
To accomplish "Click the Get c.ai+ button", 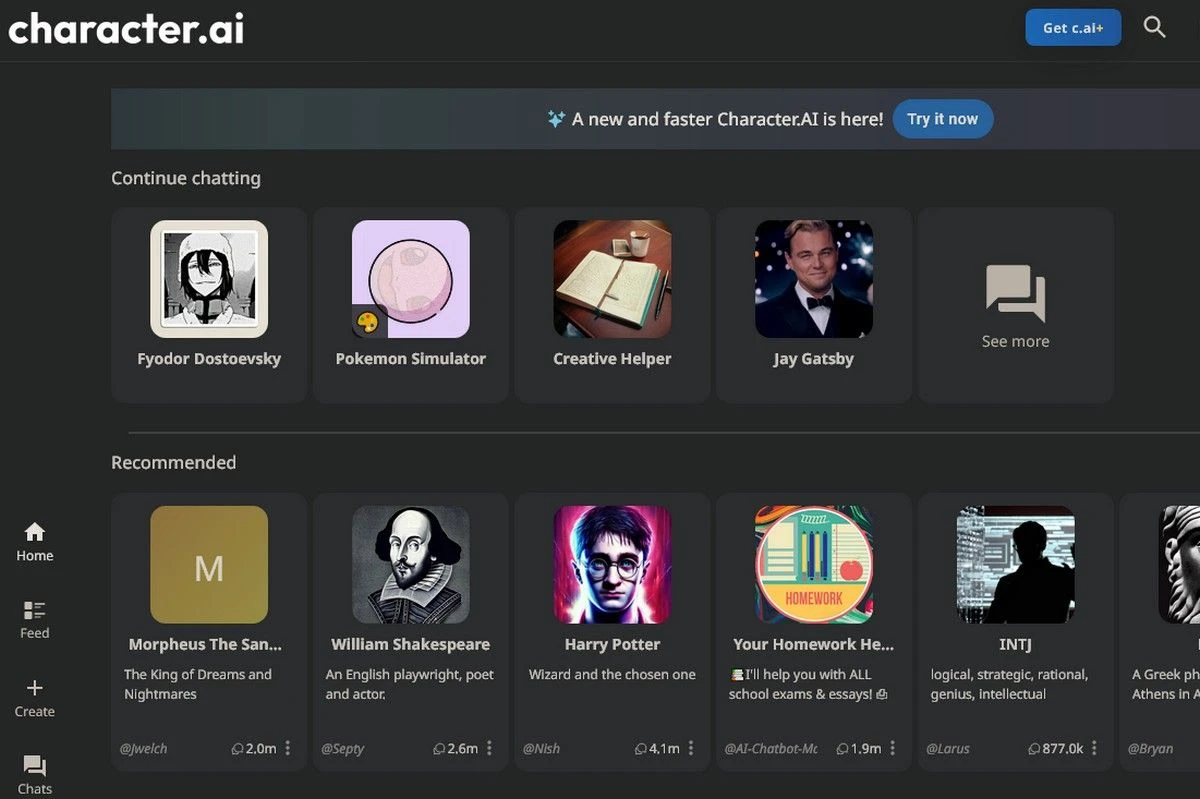I will point(1073,28).
